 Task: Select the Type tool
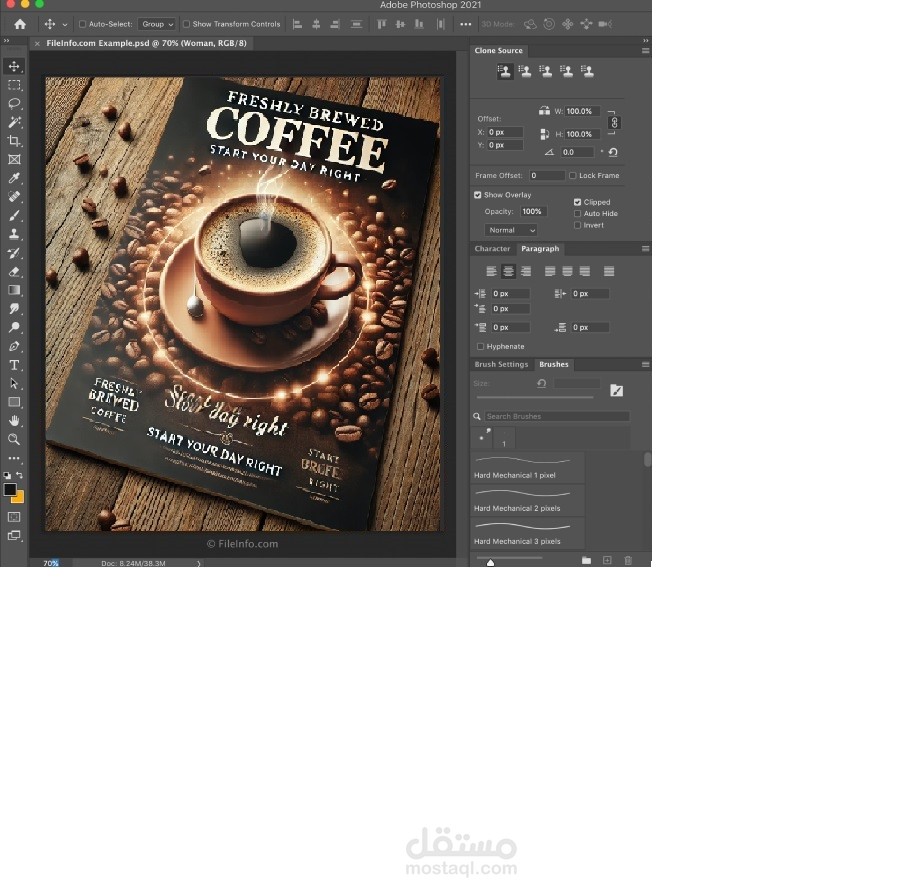click(x=14, y=364)
